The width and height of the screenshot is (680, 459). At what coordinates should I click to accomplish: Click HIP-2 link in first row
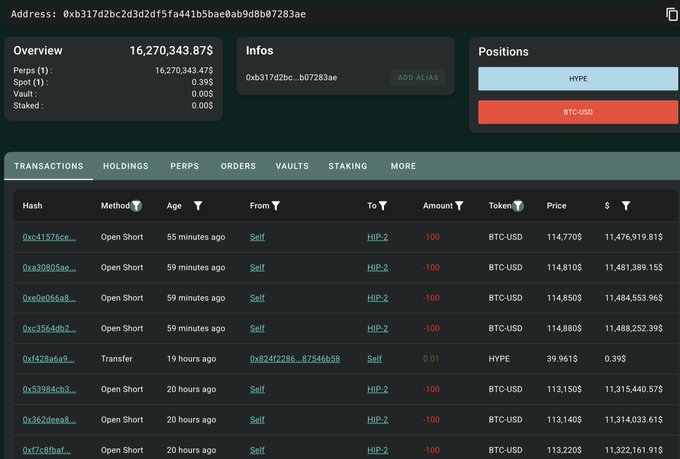tap(377, 238)
